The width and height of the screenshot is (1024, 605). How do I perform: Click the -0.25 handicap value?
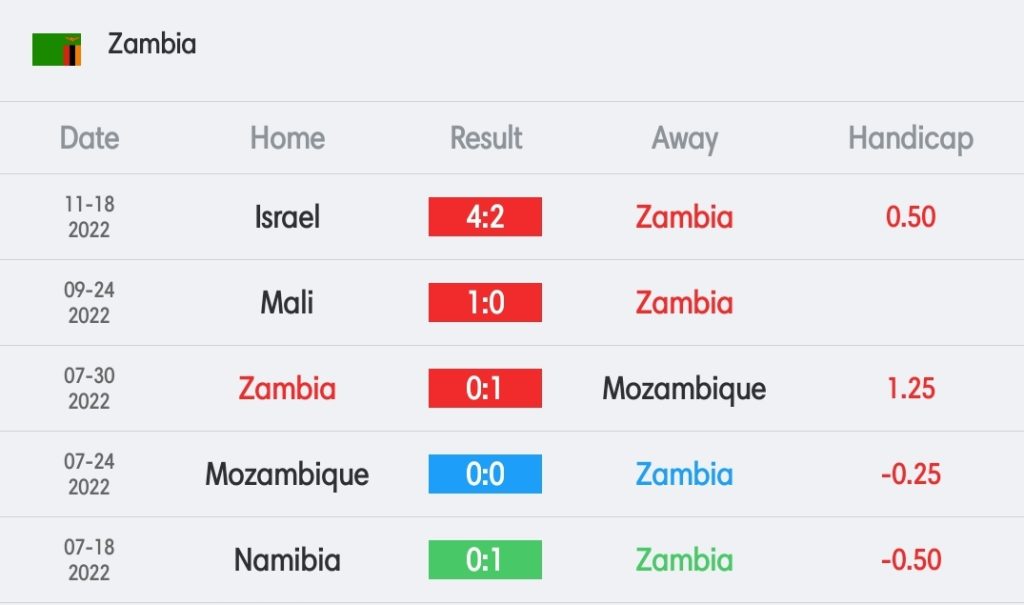pos(911,474)
